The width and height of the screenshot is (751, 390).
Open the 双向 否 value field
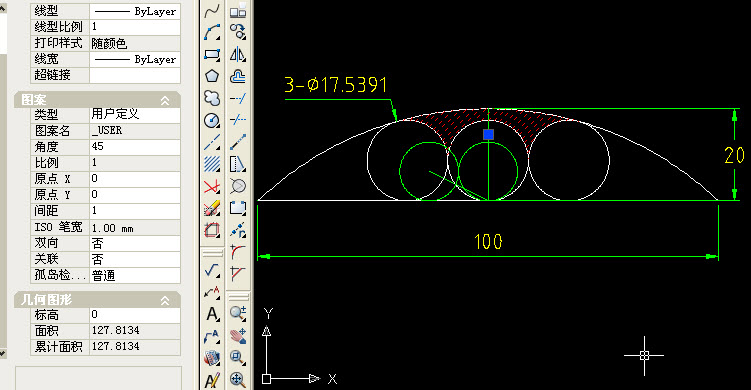coord(135,243)
